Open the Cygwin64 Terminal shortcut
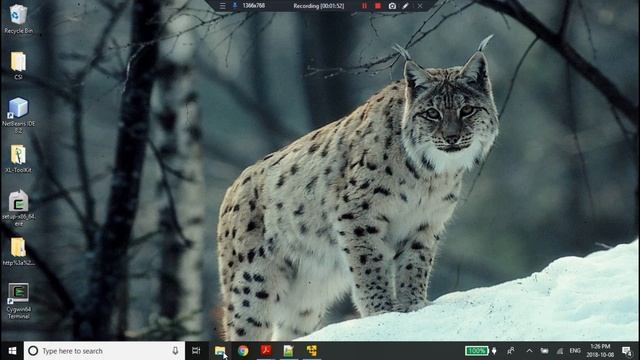The height and width of the screenshot is (360, 640). 18,301
